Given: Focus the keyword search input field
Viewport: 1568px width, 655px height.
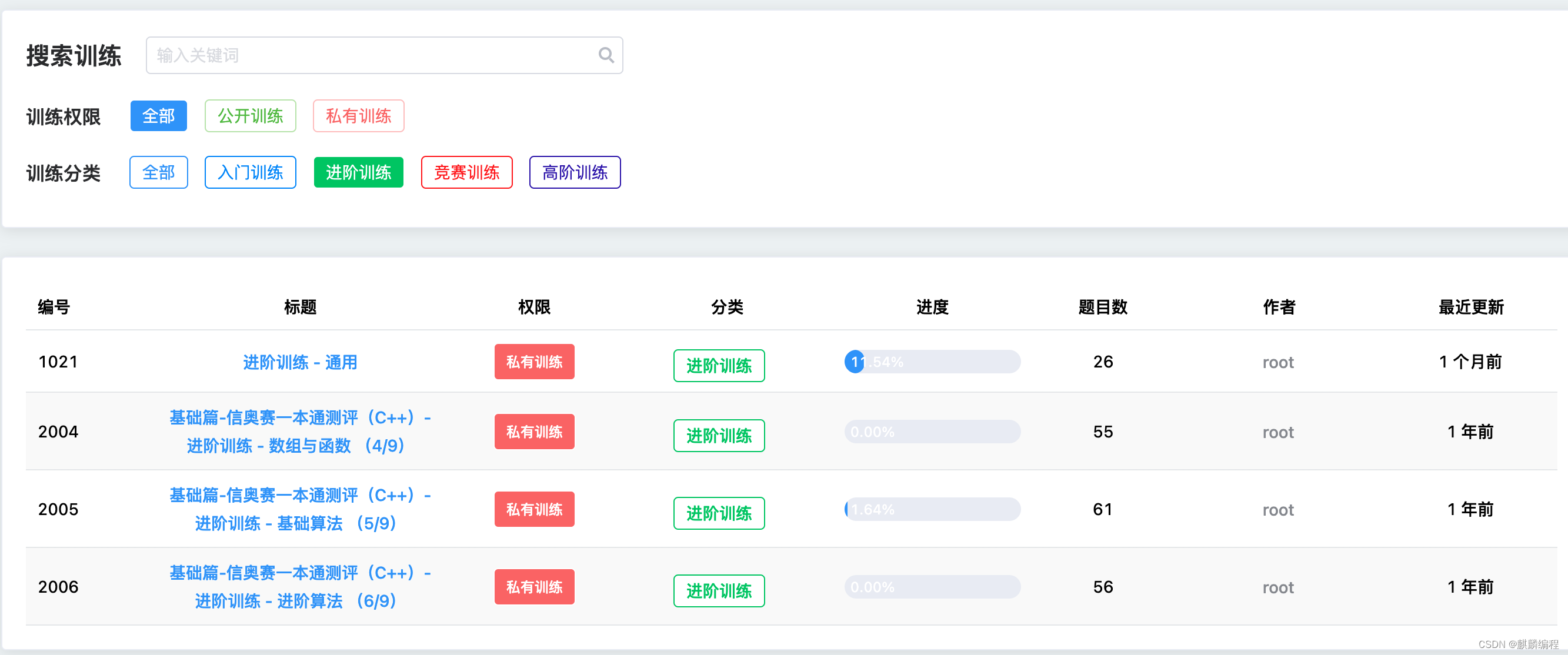Looking at the screenshot, I should pyautogui.click(x=371, y=55).
